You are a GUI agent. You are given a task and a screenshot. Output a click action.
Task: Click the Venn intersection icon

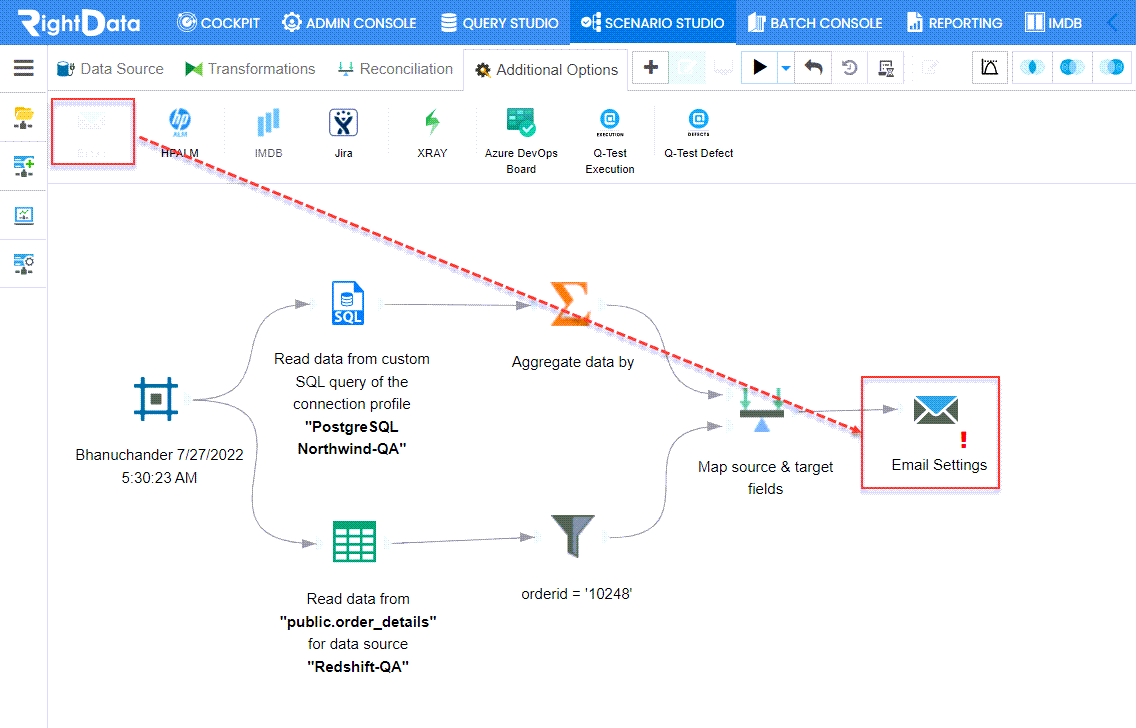[x=1032, y=67]
